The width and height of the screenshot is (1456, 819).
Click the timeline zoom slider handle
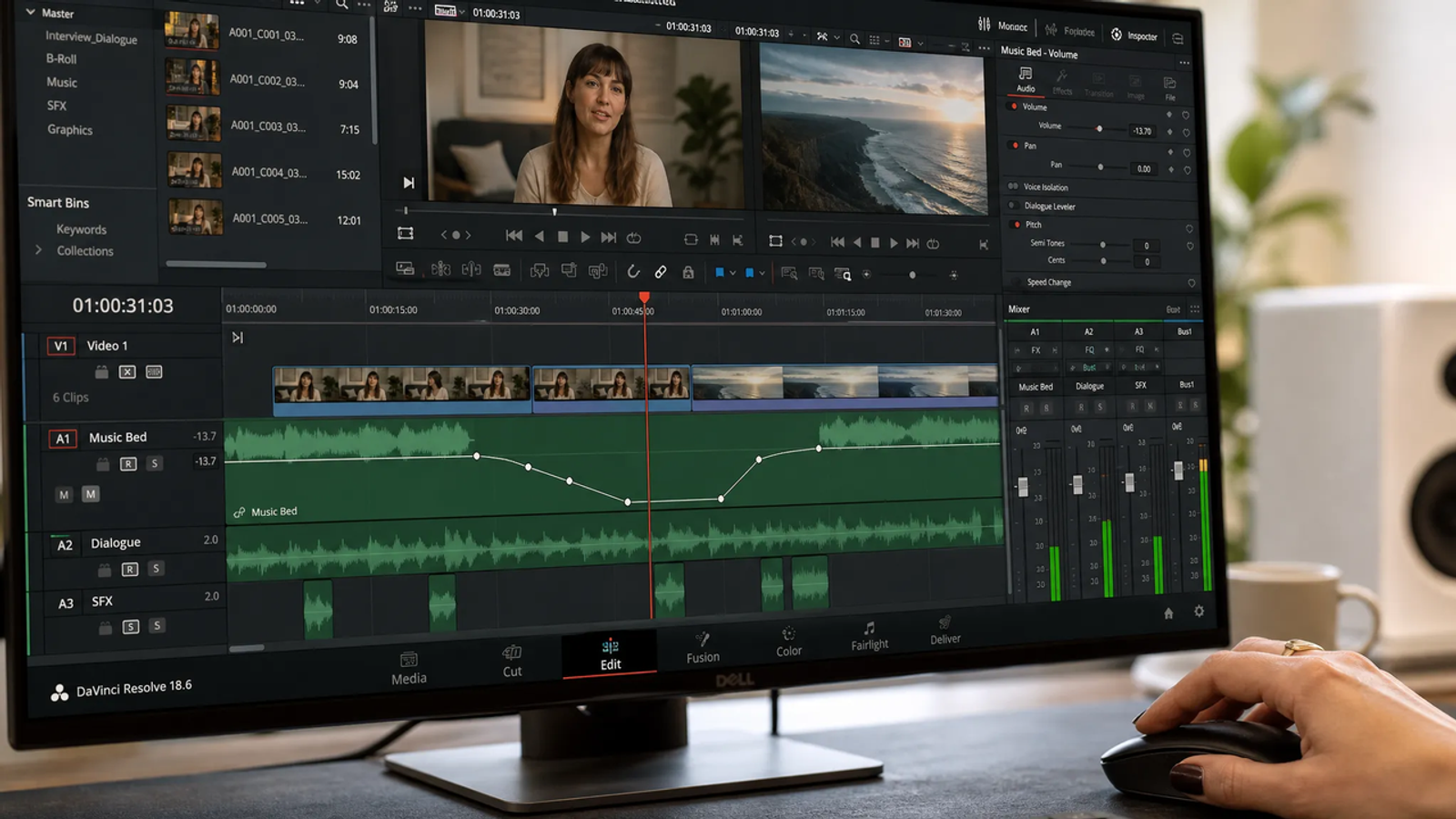coord(912,275)
